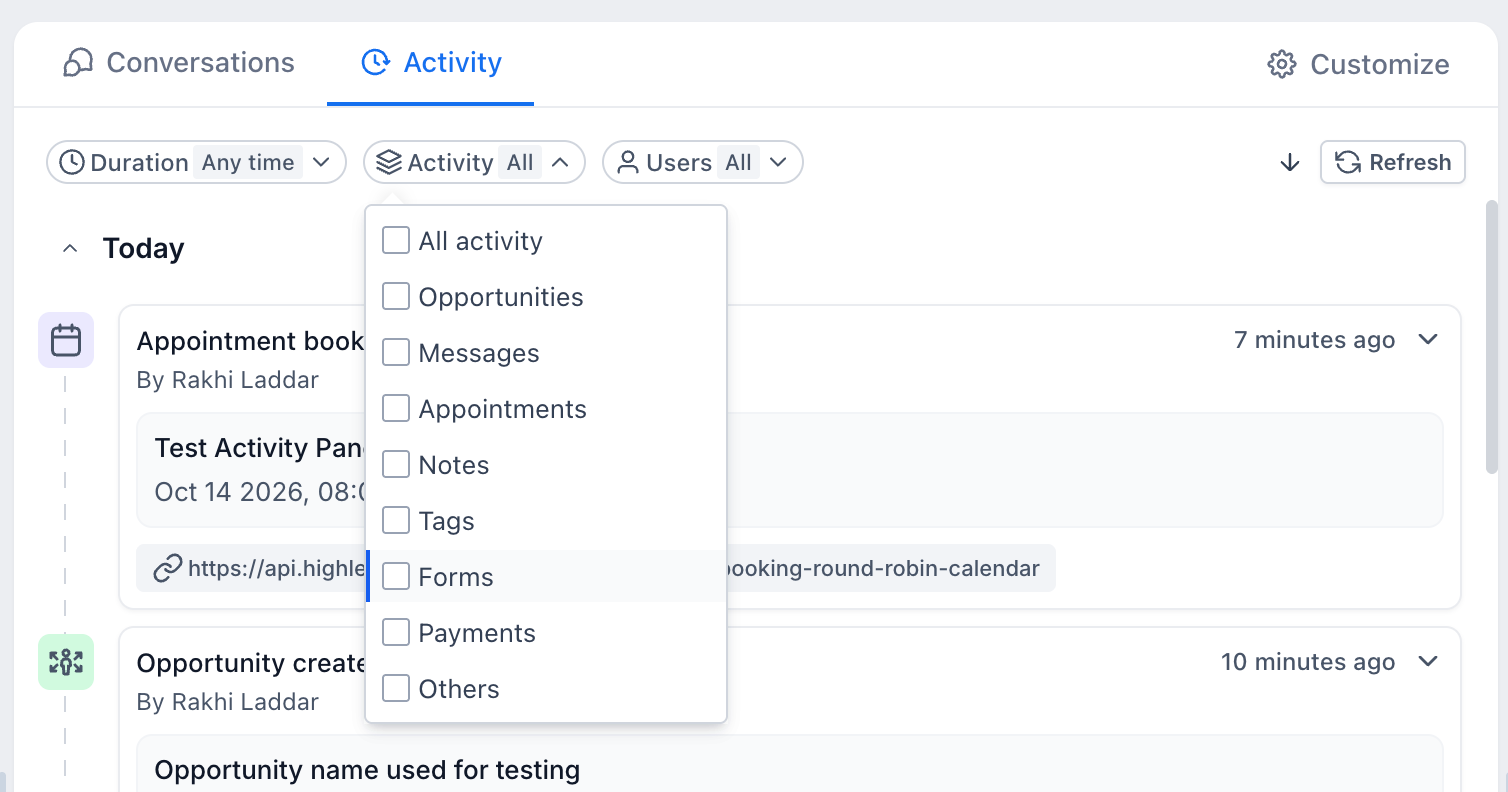Toggle the Tags checkbox
Image resolution: width=1508 pixels, height=792 pixels.
[396, 520]
